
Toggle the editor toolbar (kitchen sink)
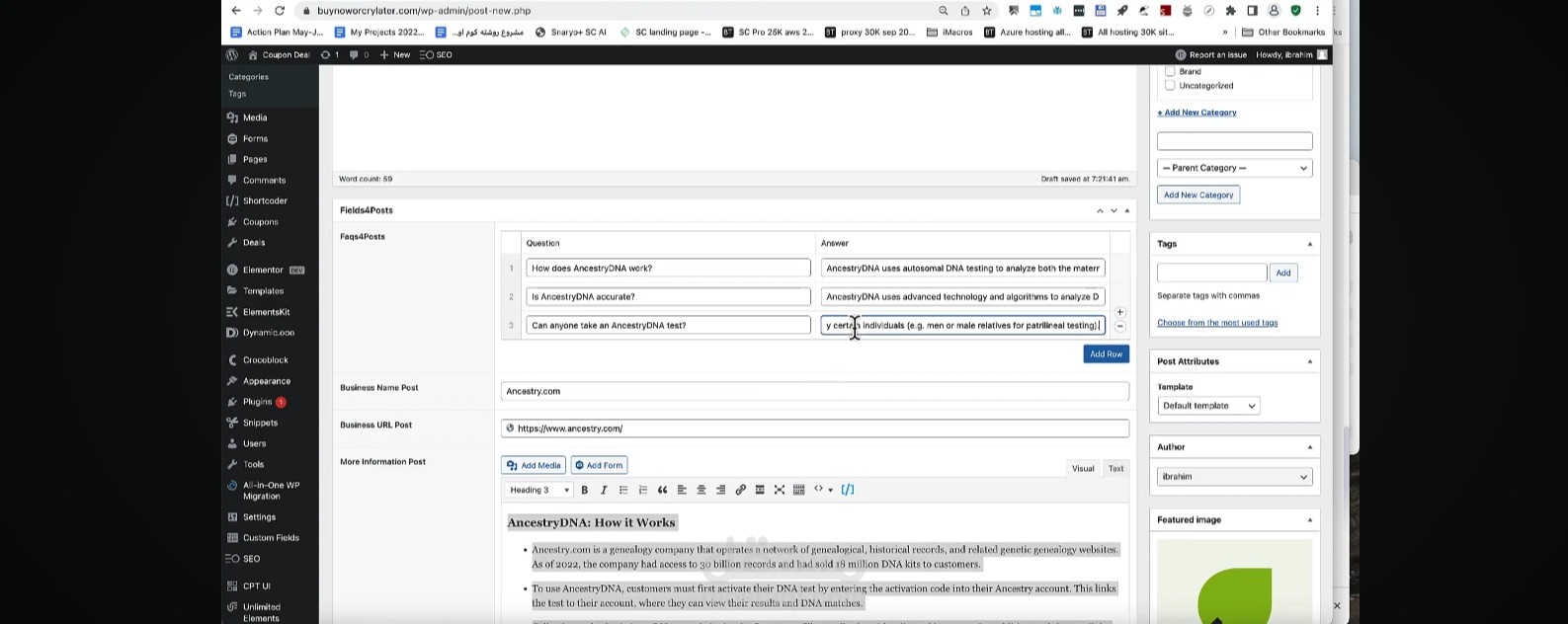[799, 490]
